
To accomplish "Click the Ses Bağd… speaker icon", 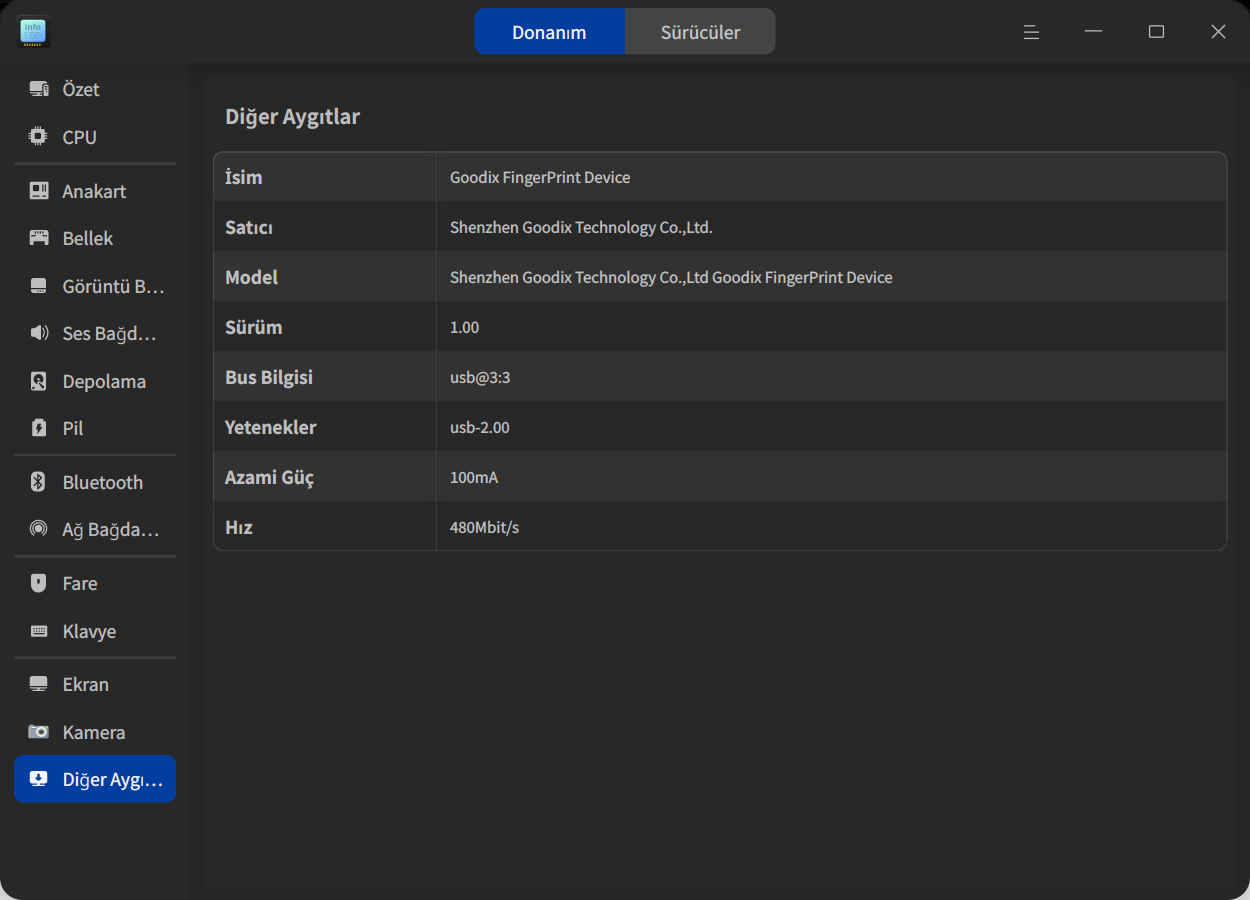I will tap(39, 333).
